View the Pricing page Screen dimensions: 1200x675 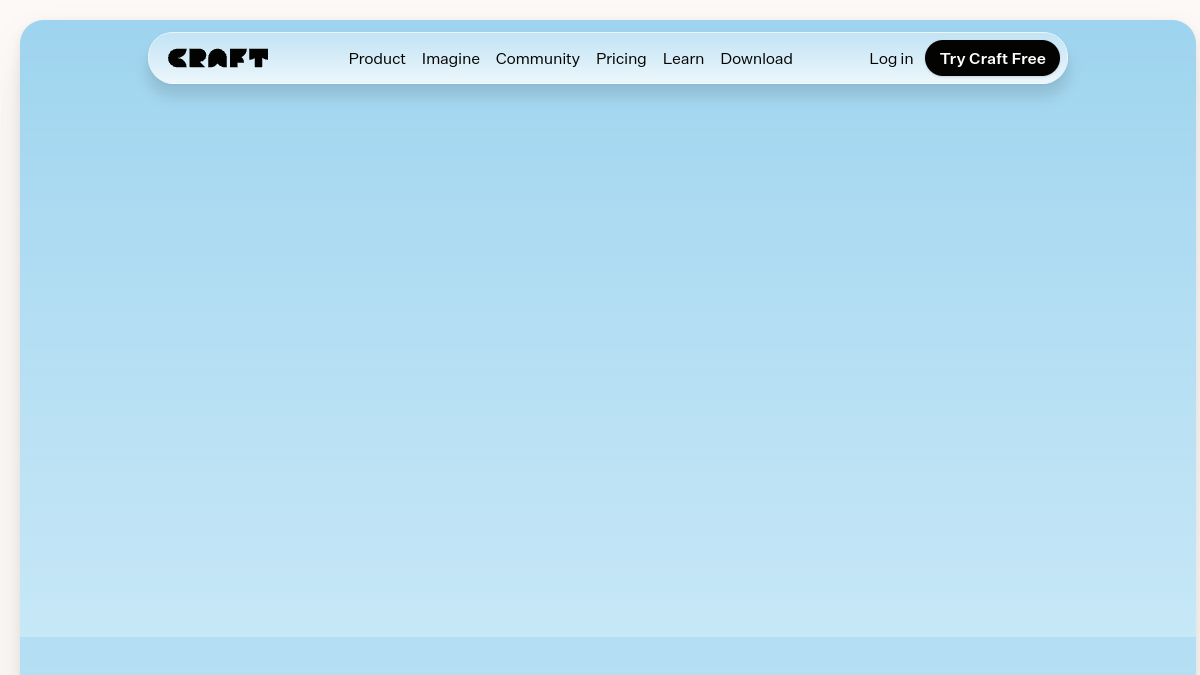pos(621,59)
